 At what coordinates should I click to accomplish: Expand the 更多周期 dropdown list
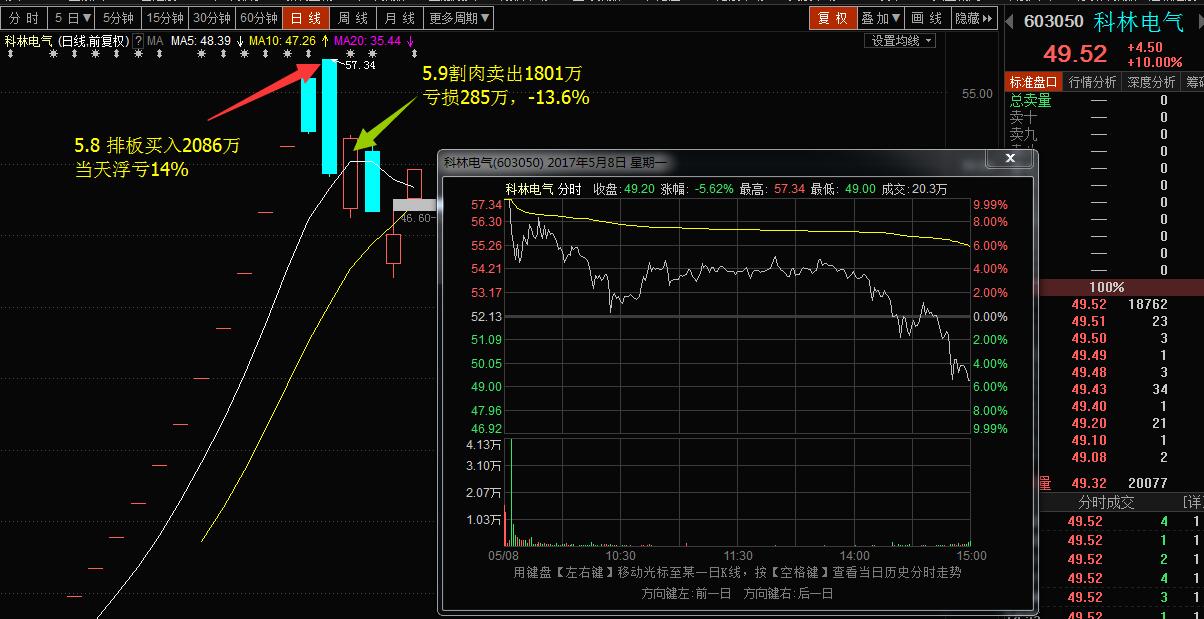pos(459,18)
